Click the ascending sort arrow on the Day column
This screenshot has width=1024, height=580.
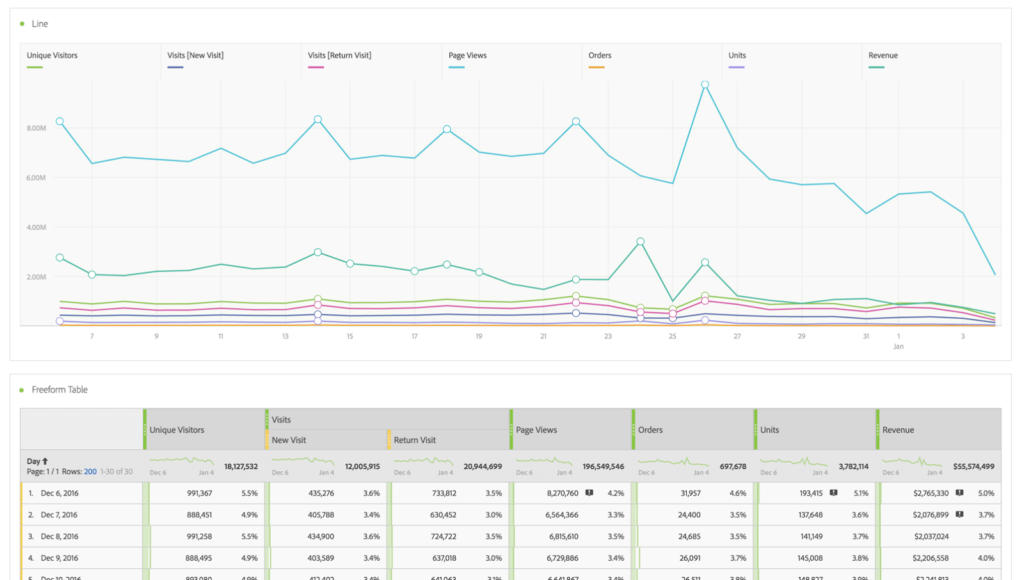click(44, 459)
